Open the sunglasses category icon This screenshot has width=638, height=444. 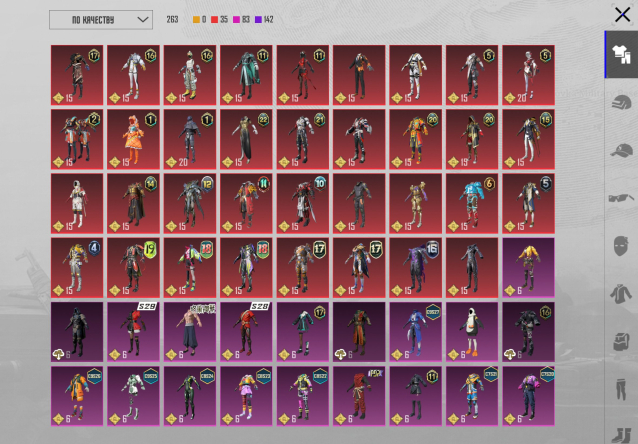click(620, 197)
